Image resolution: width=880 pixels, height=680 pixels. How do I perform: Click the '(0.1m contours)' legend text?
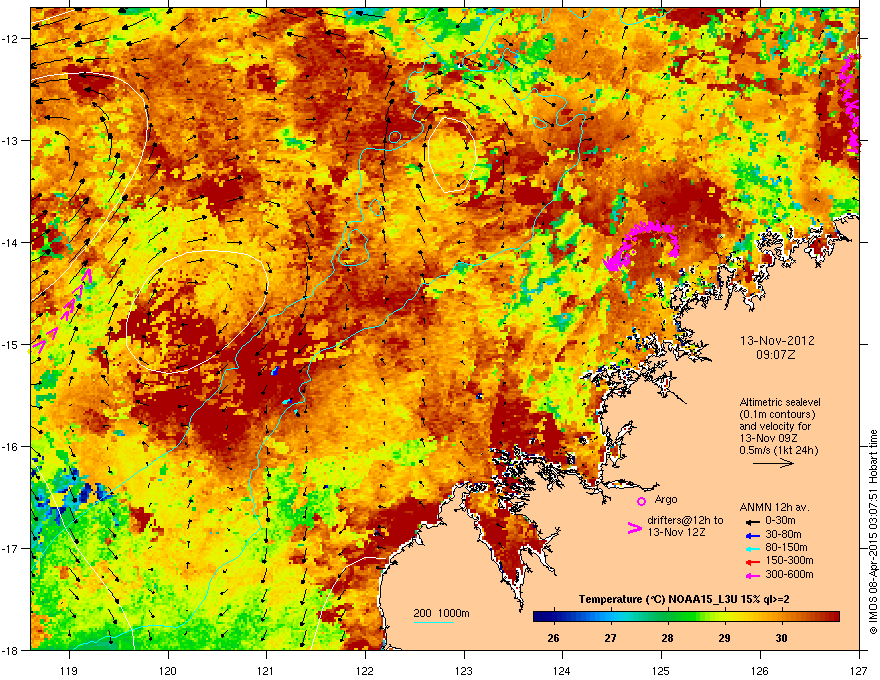click(777, 414)
